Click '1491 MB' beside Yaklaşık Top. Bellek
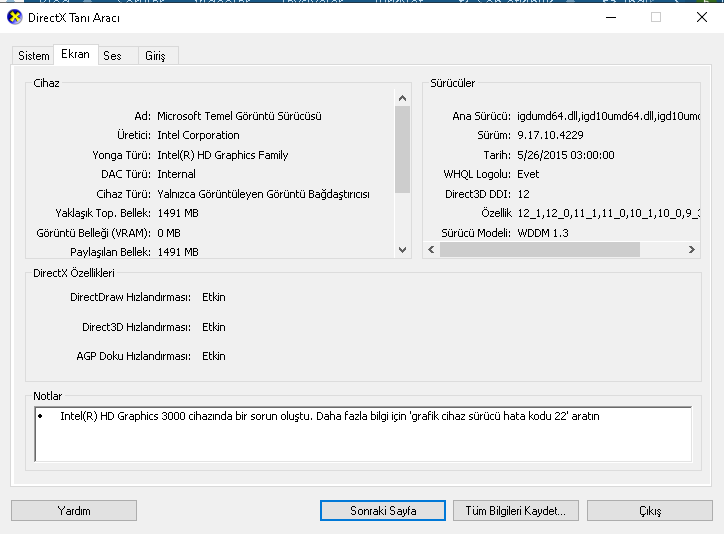Viewport: 724px width, 534px height. tap(178, 213)
